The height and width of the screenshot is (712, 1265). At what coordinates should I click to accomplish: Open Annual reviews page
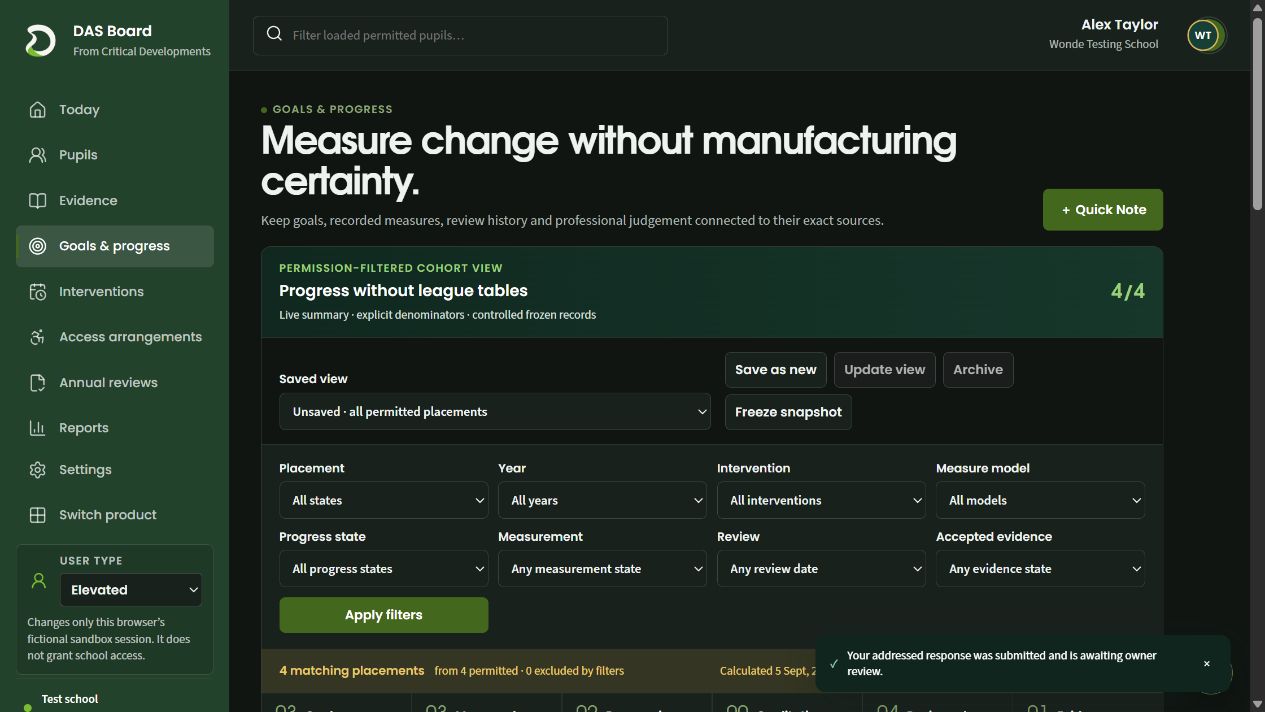114,383
